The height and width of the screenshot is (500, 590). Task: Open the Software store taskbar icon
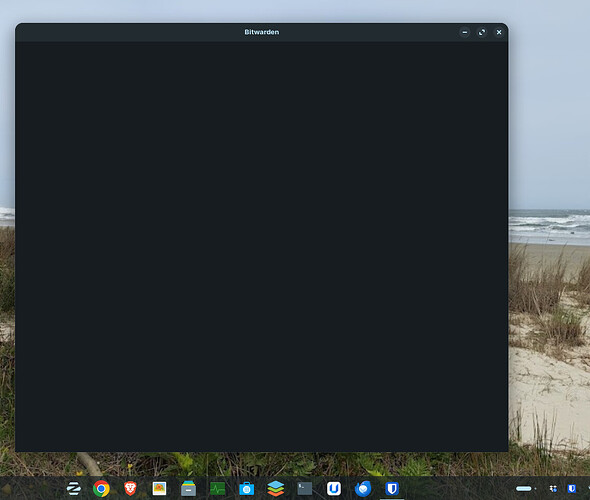pos(246,489)
